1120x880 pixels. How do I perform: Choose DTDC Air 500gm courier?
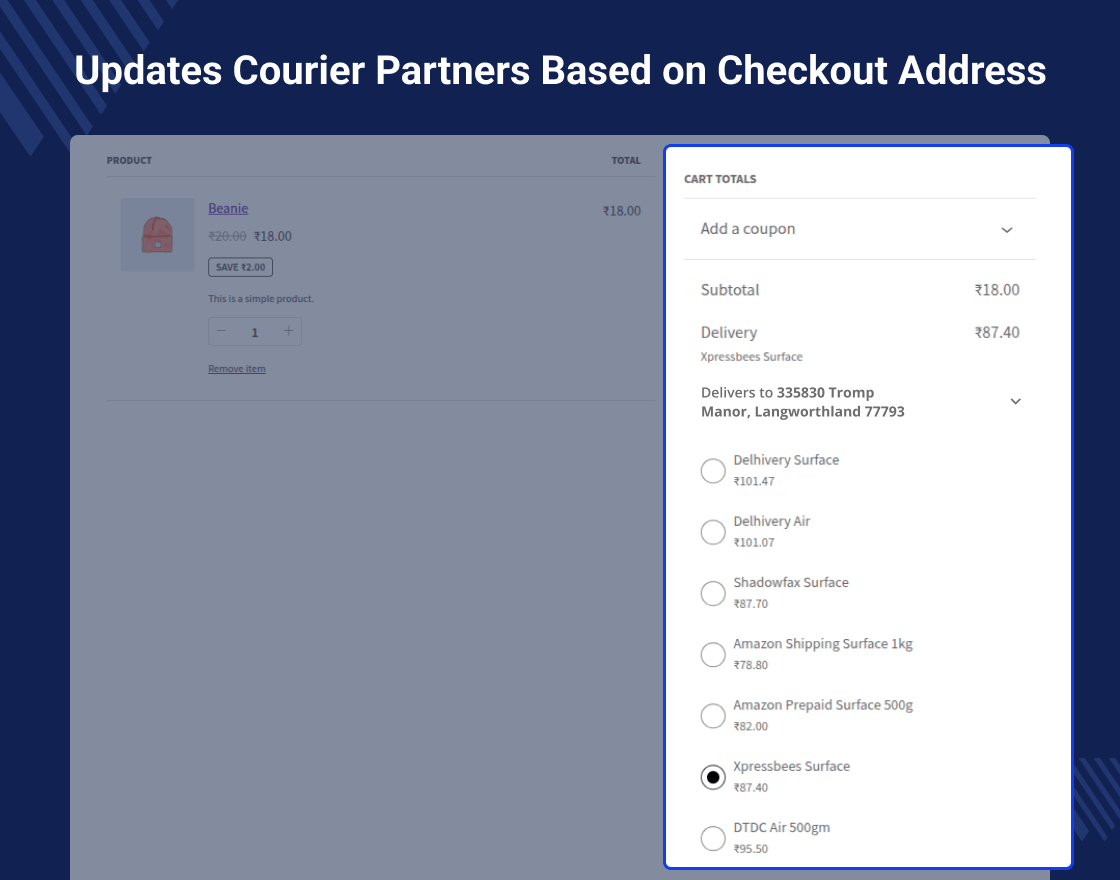(x=713, y=838)
